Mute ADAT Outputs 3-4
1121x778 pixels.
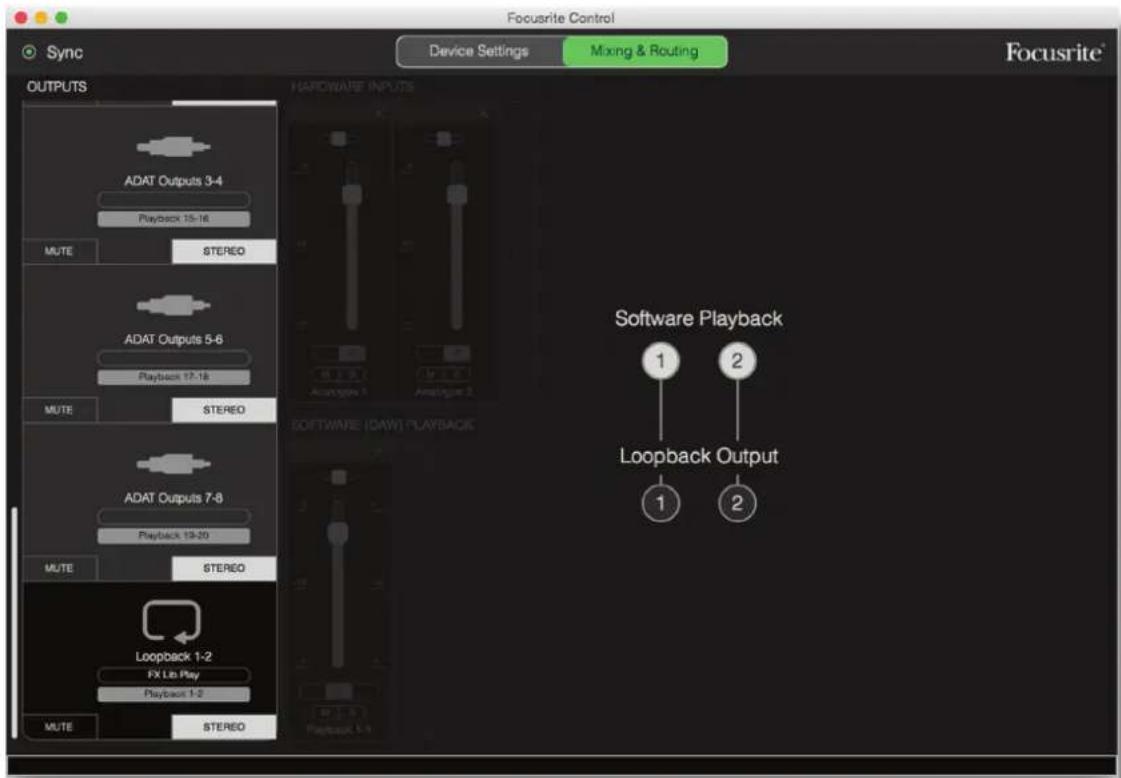tap(59, 251)
